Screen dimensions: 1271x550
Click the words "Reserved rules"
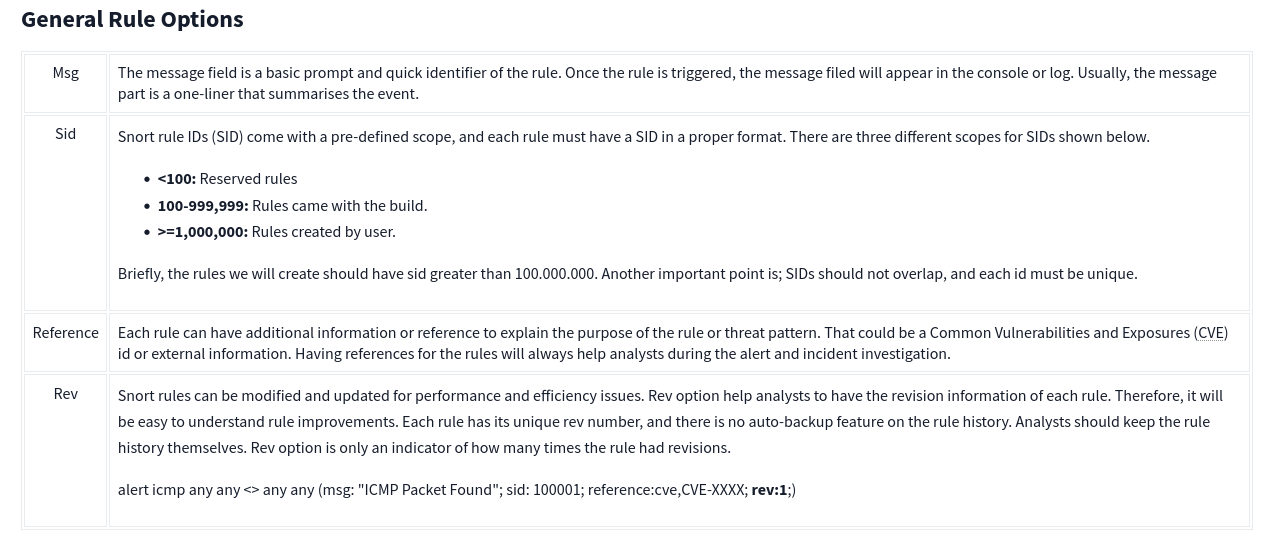248,179
